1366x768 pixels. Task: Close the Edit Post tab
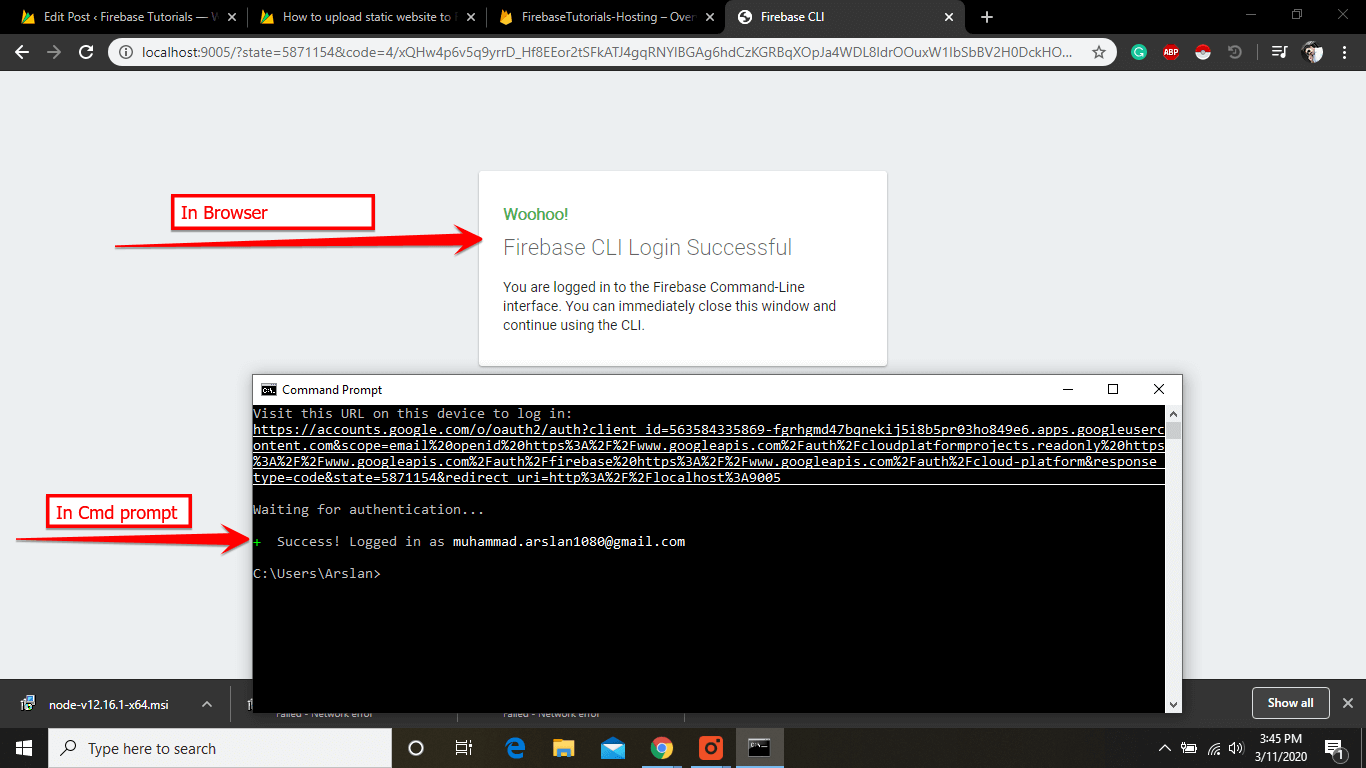230,17
